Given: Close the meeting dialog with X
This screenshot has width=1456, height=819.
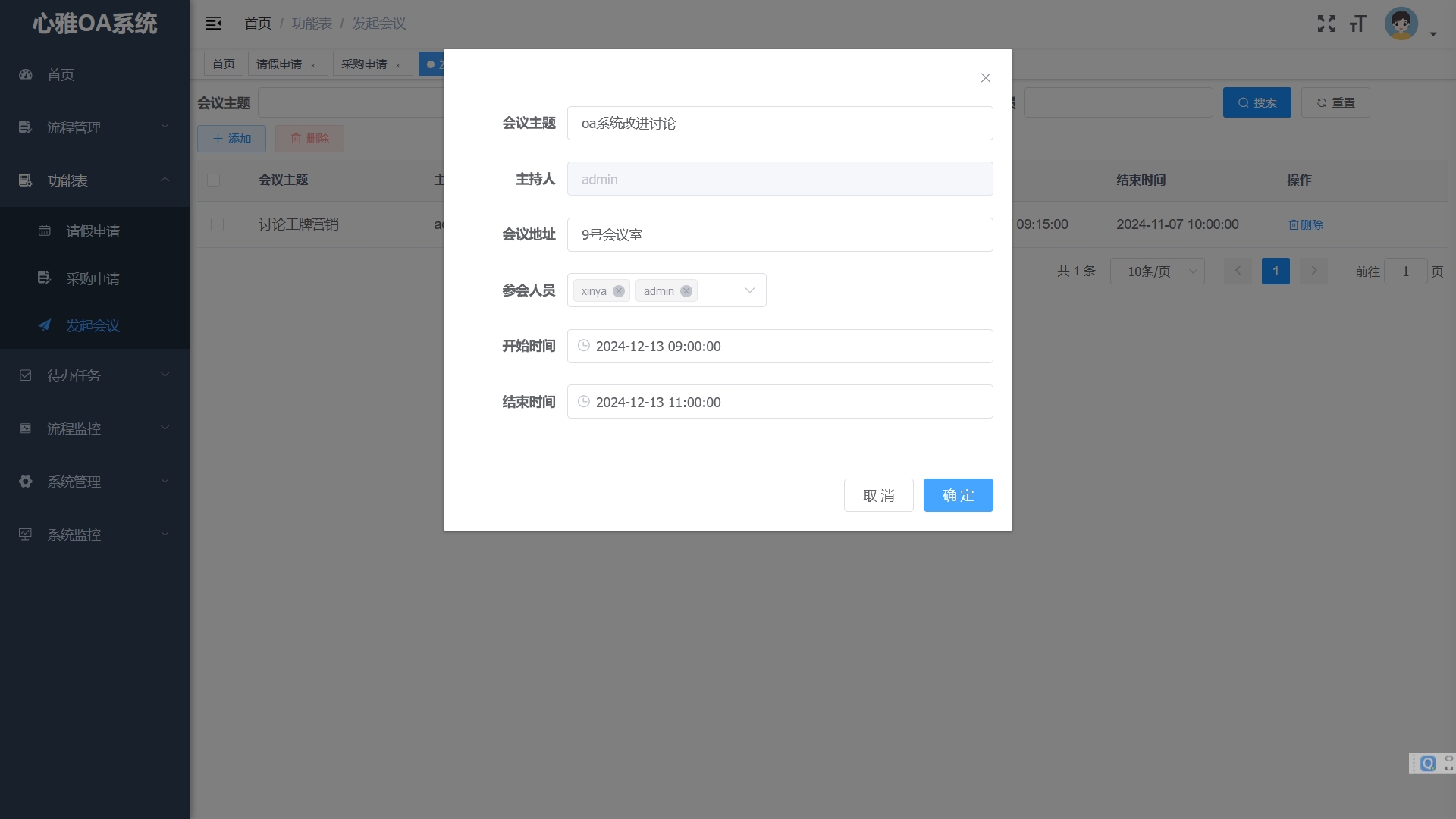Looking at the screenshot, I should (x=986, y=77).
